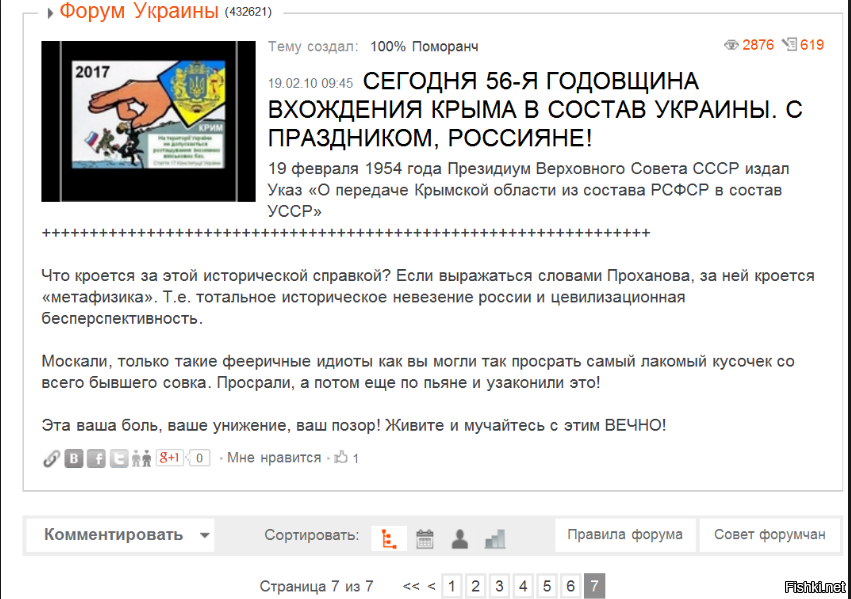
Task: Click the eye views counter icon
Action: tap(732, 45)
